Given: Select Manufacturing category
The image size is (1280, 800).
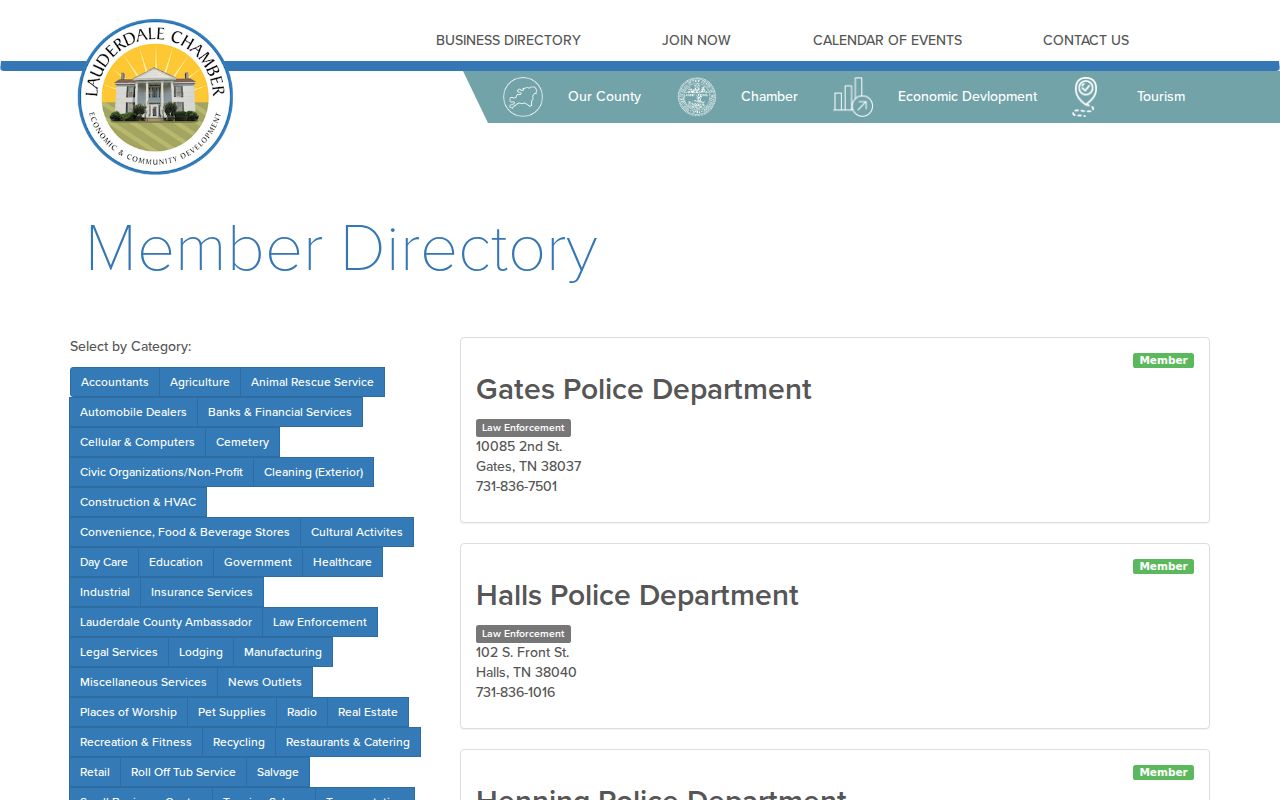Looking at the screenshot, I should click(x=283, y=652).
